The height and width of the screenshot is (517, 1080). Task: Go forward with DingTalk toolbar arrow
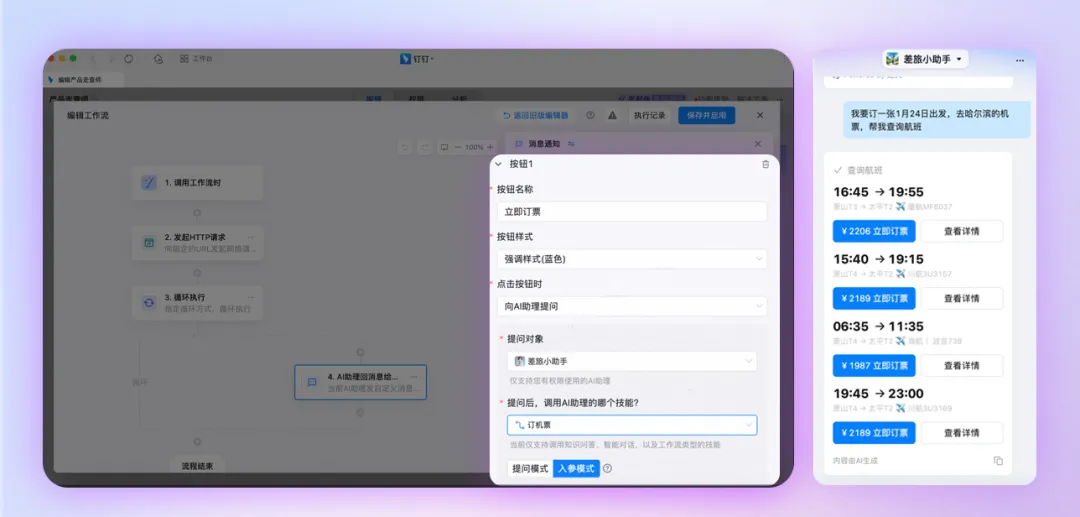click(x=111, y=59)
